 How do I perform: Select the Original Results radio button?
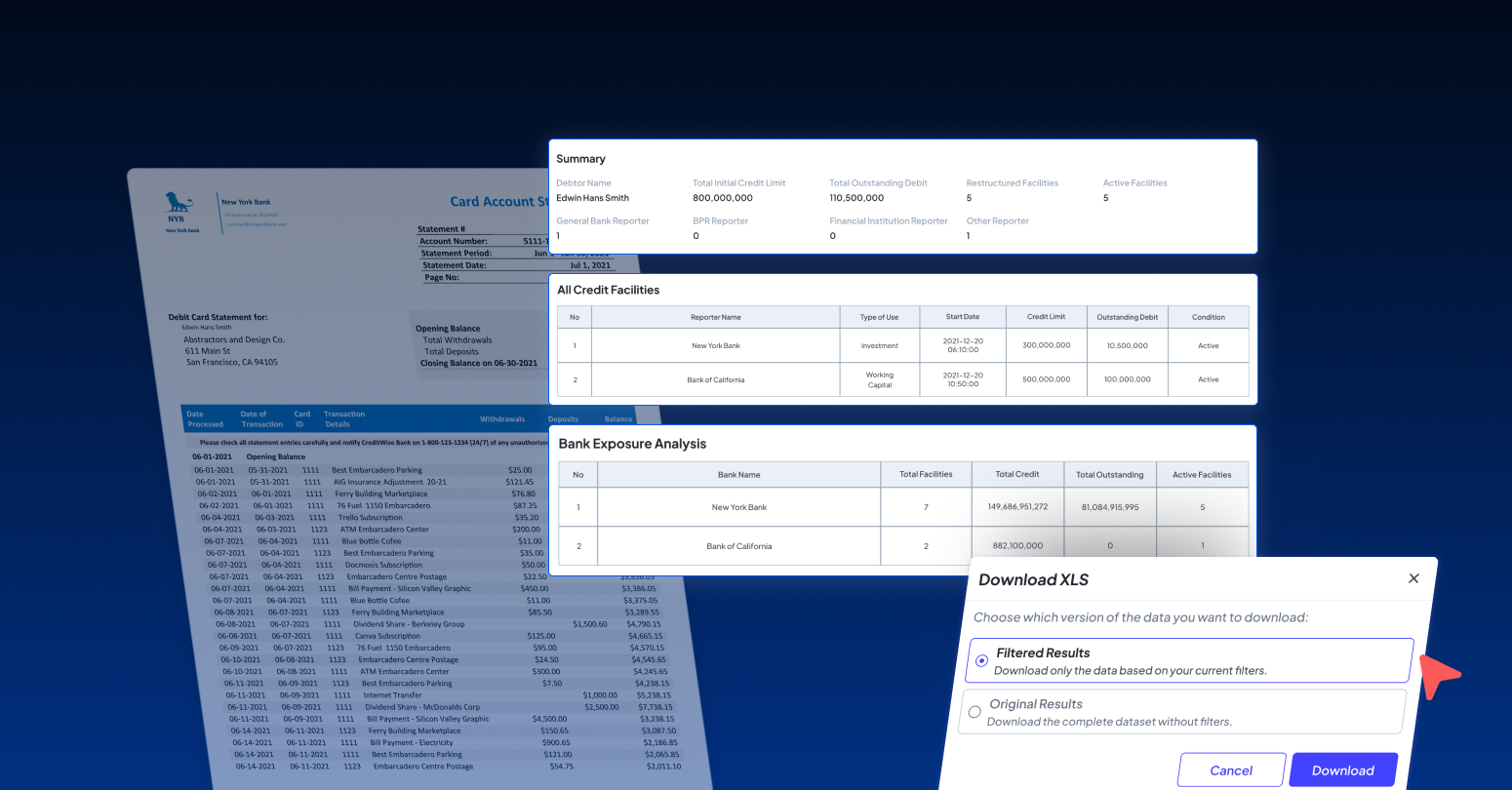[x=975, y=712]
